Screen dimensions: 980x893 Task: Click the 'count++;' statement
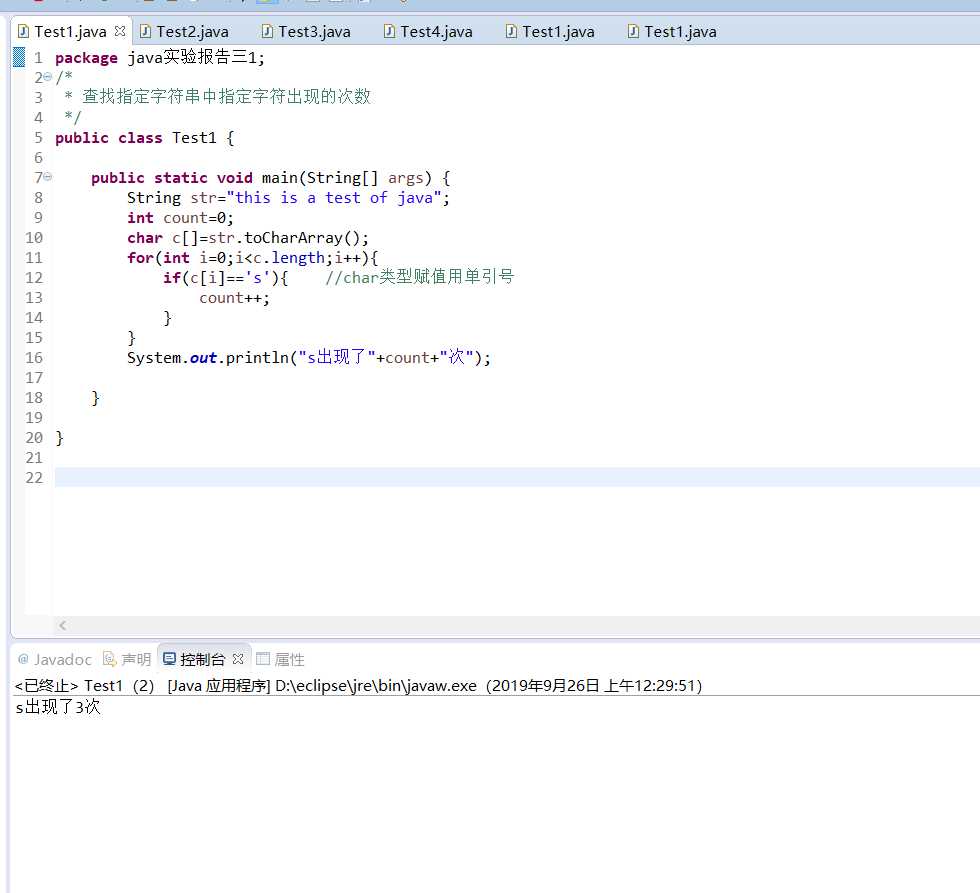(234, 297)
